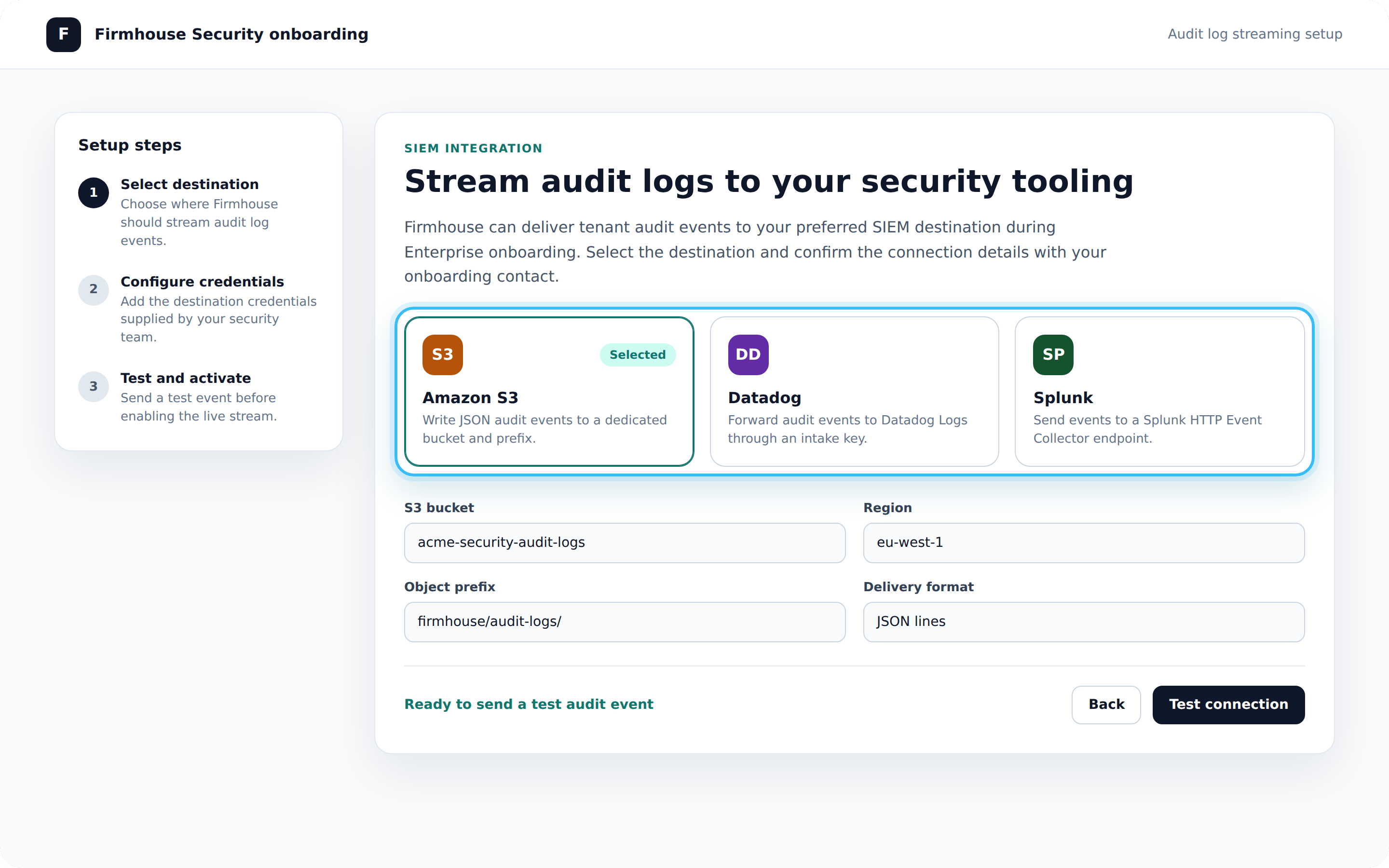The image size is (1389, 868).
Task: Click the Datadog description text
Action: coord(847,429)
